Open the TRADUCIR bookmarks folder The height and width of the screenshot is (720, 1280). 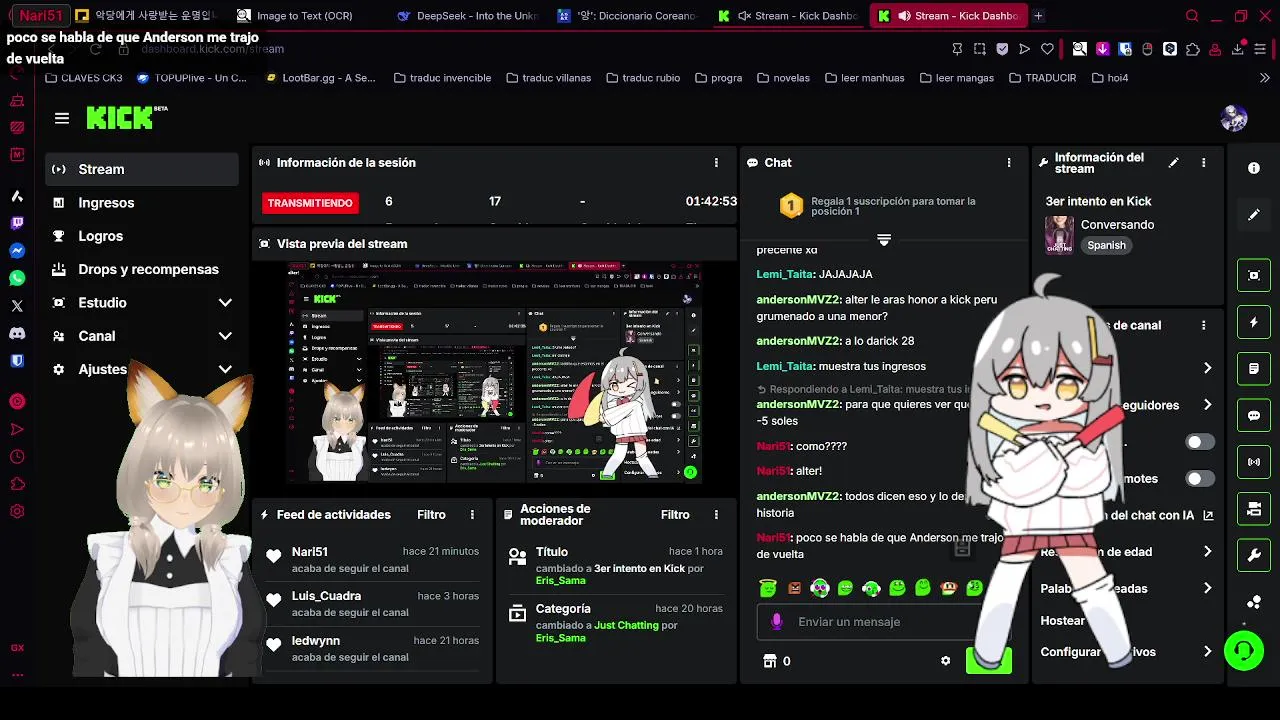click(1042, 78)
